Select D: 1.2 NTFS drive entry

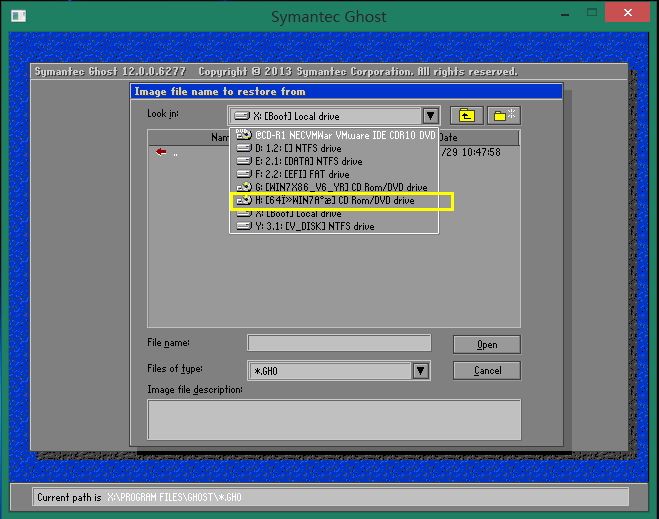click(x=334, y=148)
